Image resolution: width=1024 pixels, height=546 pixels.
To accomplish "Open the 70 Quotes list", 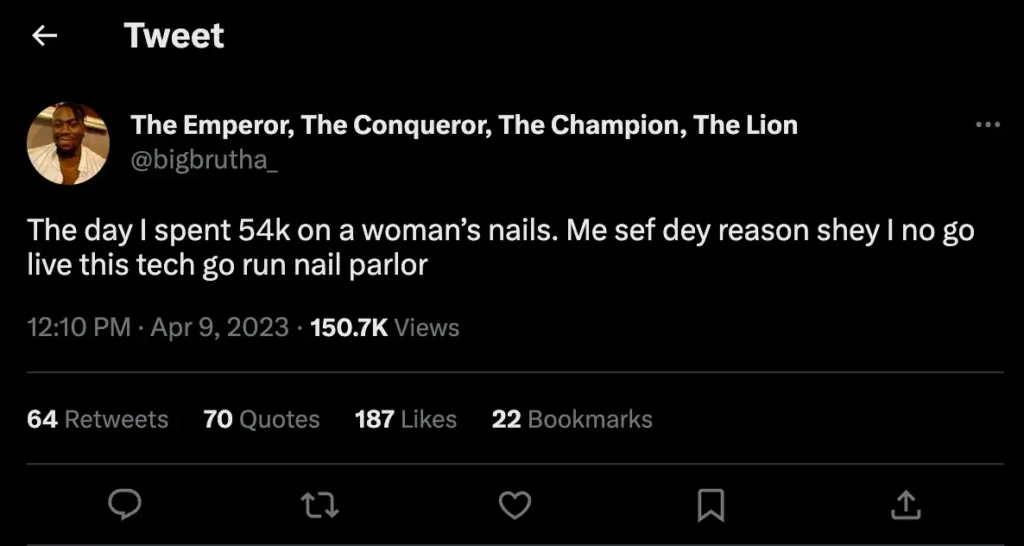I will (261, 419).
